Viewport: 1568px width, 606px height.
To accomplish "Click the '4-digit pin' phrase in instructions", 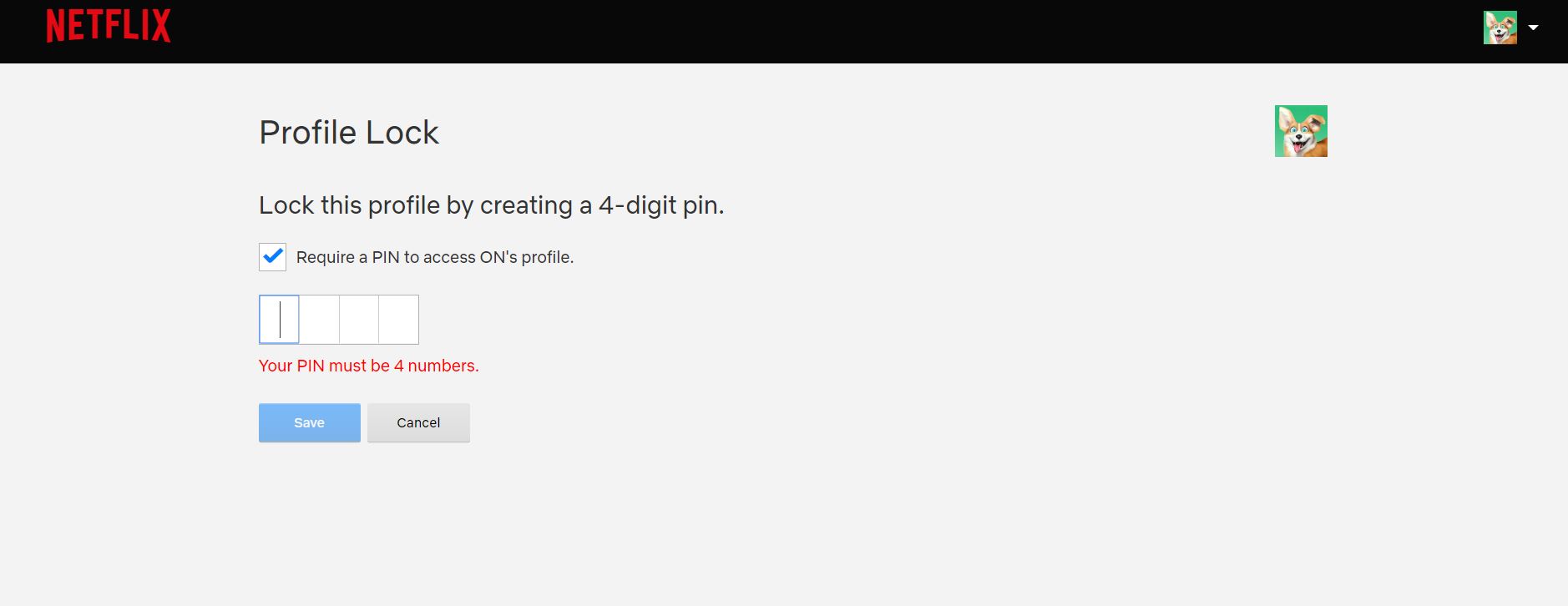I will point(660,205).
